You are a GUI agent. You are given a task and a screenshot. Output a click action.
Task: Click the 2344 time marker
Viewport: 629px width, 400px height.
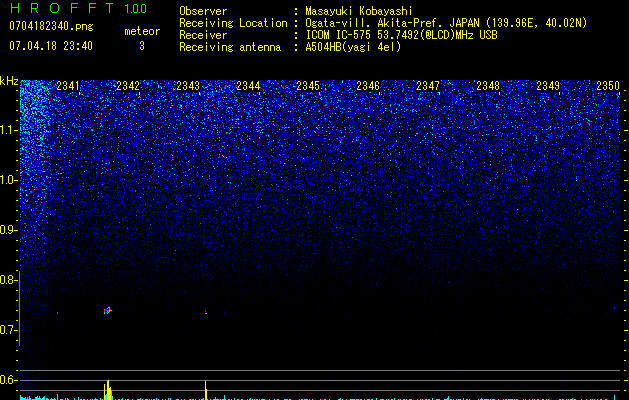tap(248, 86)
